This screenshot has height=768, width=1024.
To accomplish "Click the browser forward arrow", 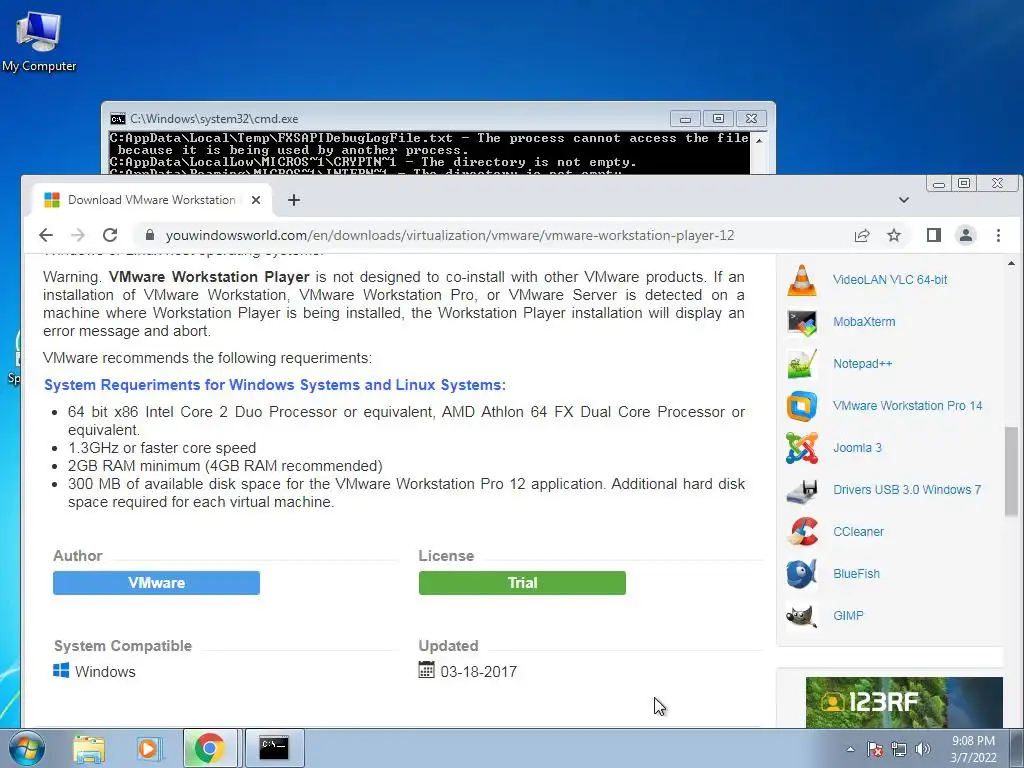I will (78, 235).
